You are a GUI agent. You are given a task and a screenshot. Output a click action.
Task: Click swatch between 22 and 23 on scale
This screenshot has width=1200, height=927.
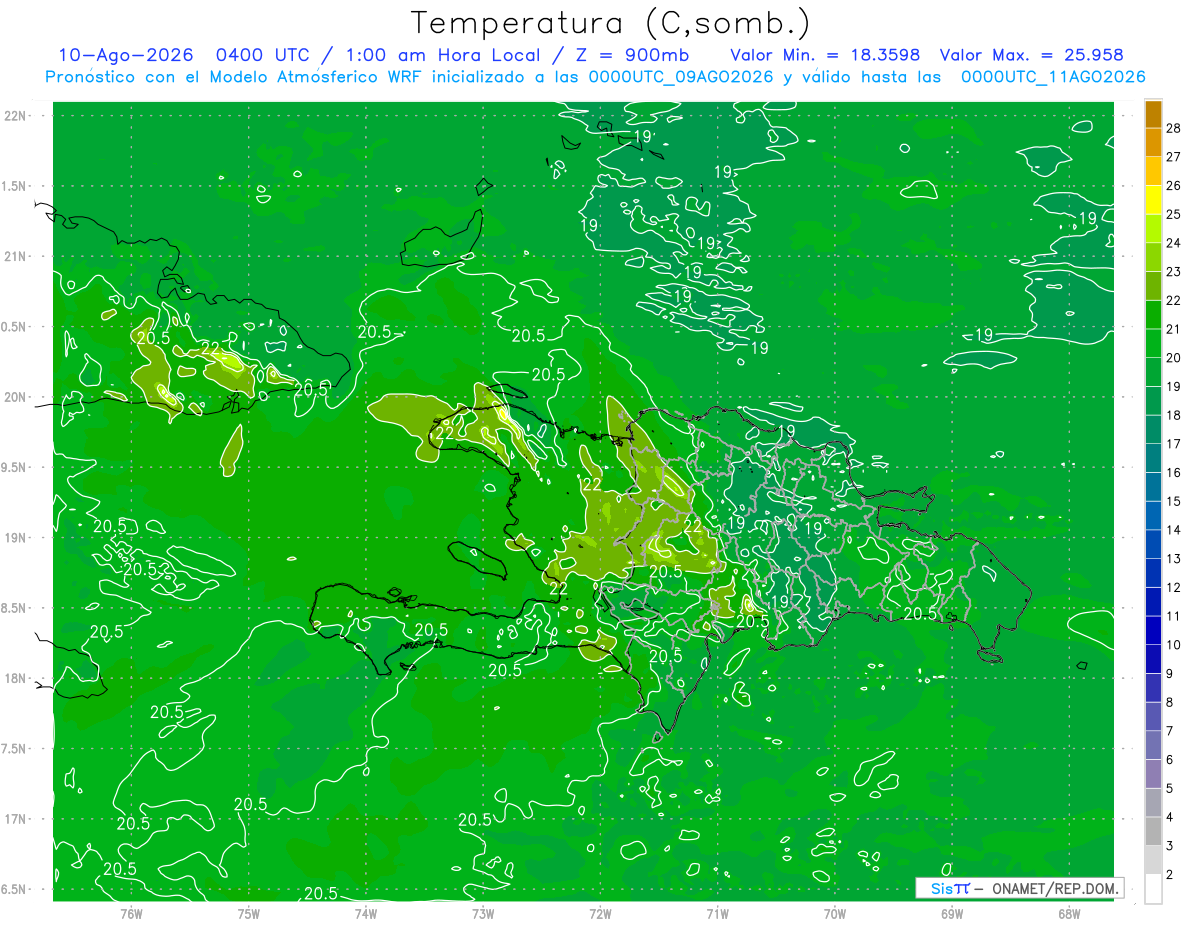pyautogui.click(x=1153, y=286)
